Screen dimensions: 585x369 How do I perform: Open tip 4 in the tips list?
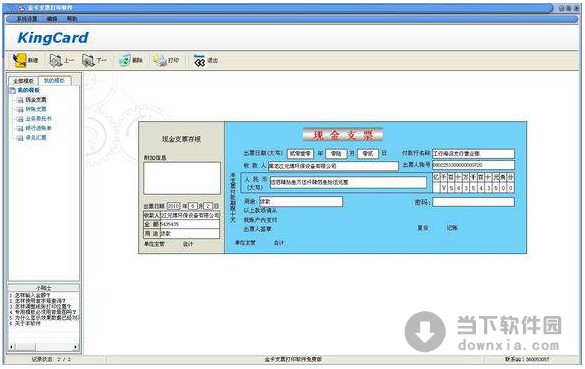click(x=43, y=312)
